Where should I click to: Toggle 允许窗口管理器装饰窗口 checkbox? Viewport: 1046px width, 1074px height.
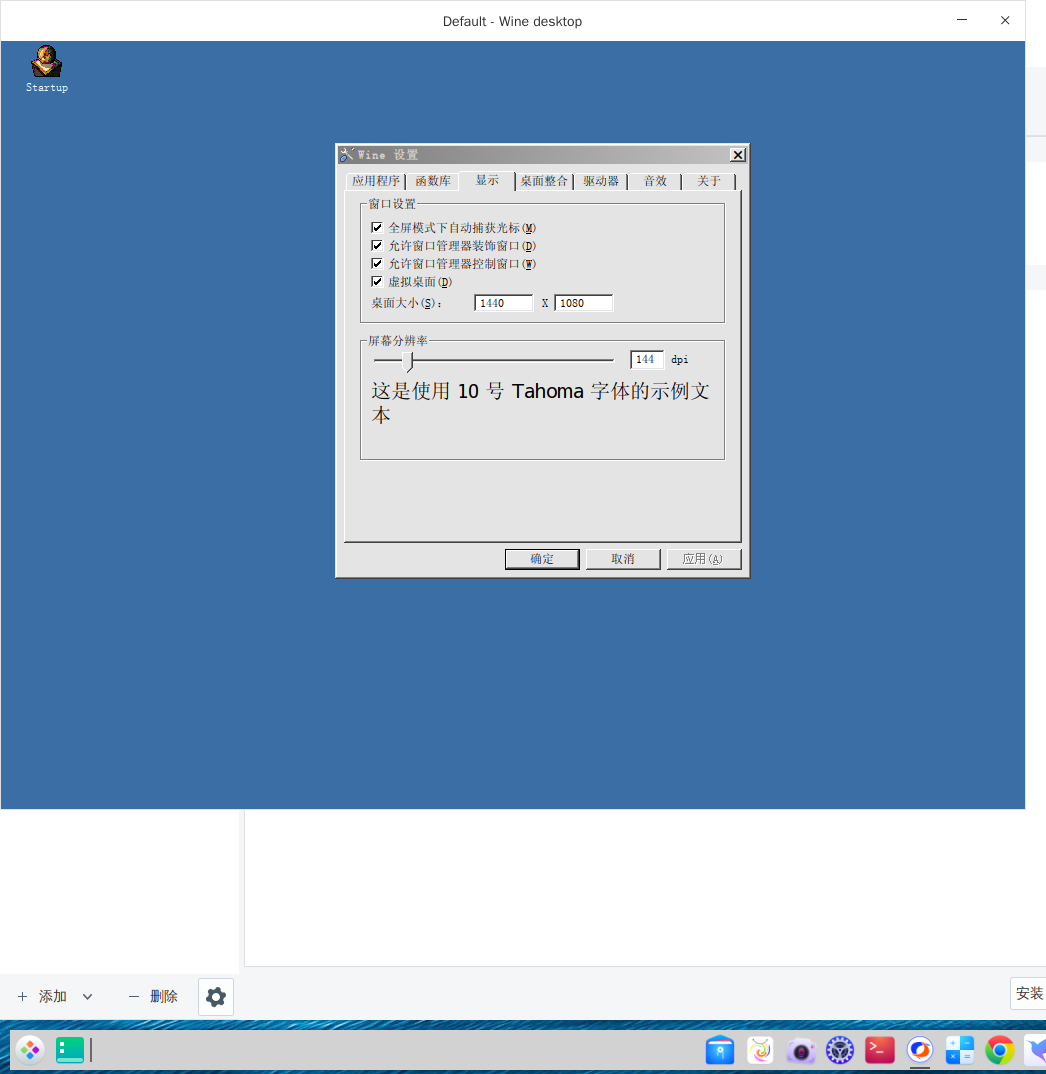coord(377,245)
